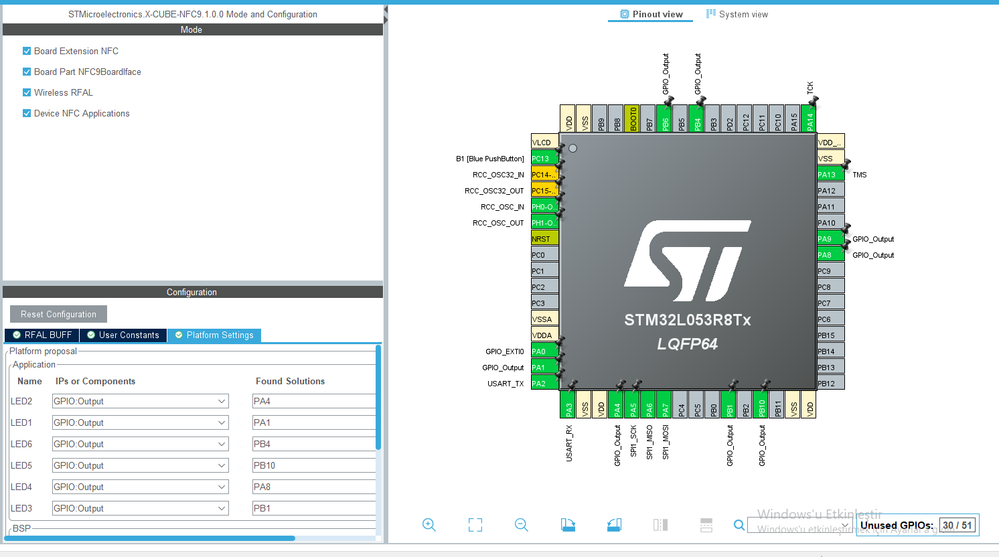Screen dimensions: 999x557
Task: Click the Unused GPIOs count 30 / 51
Action: (957, 526)
